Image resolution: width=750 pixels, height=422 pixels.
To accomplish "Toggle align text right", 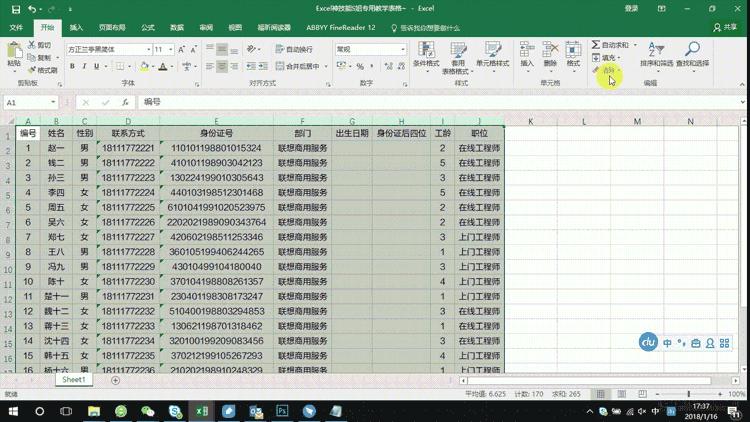I will coord(234,67).
